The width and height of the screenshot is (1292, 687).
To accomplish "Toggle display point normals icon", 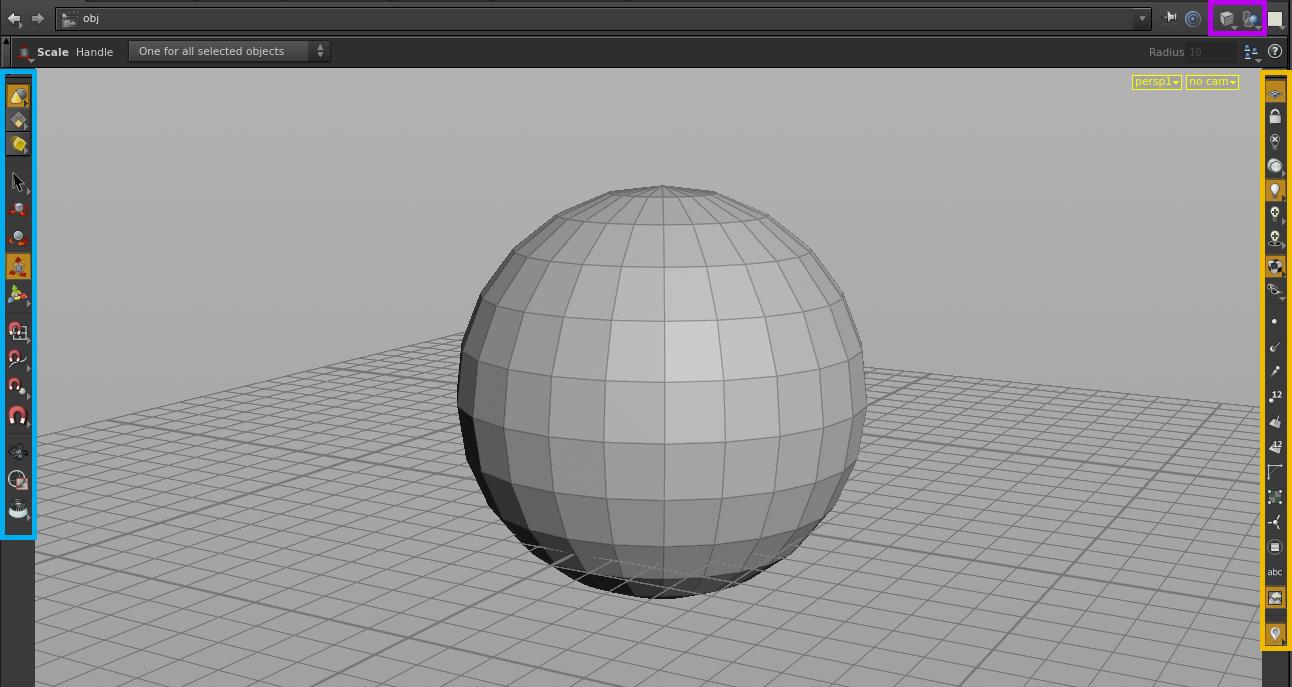I will [1275, 347].
